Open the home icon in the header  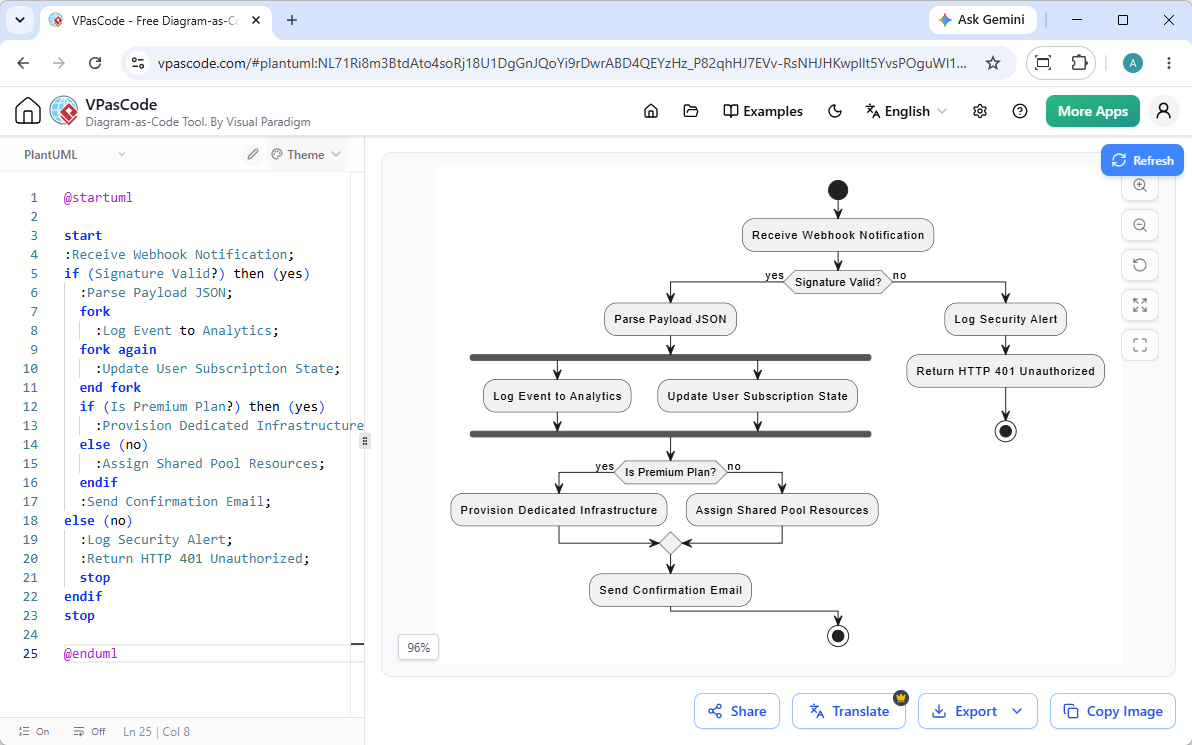(x=651, y=111)
